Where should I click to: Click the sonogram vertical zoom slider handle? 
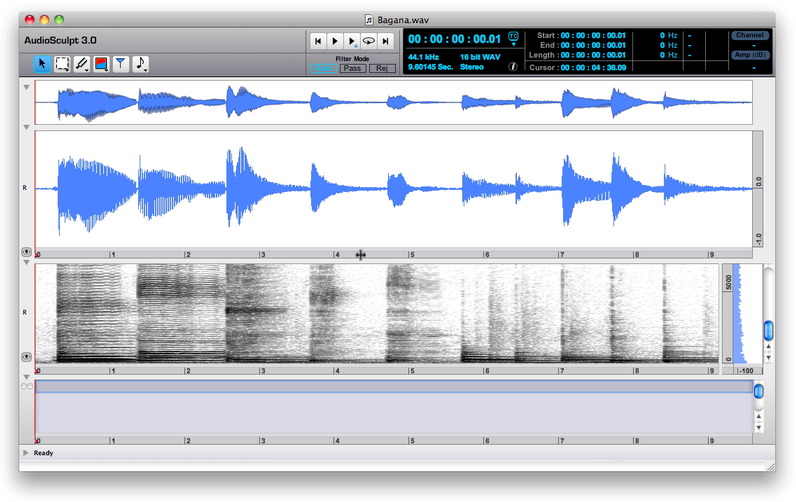pyautogui.click(x=769, y=330)
